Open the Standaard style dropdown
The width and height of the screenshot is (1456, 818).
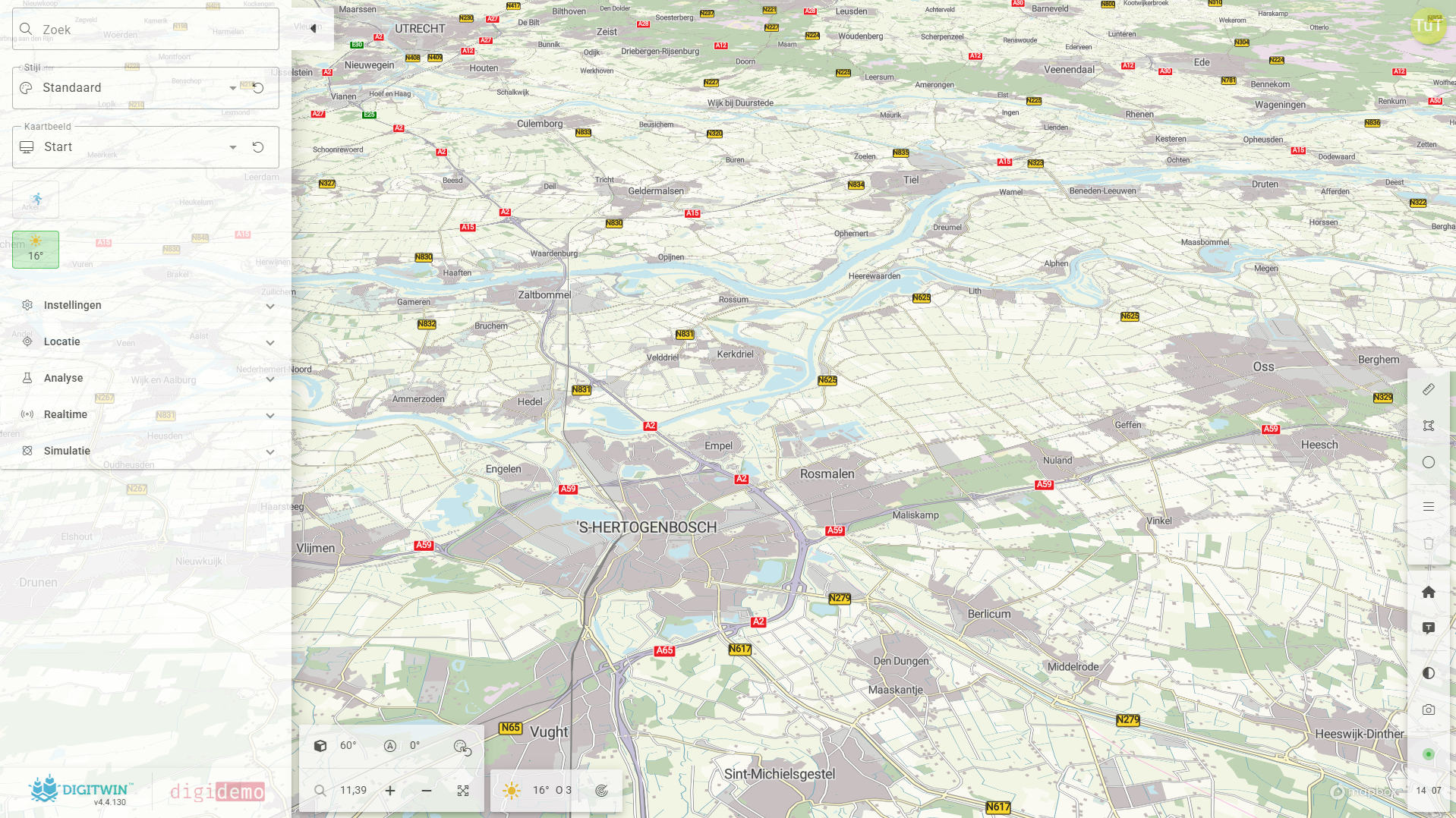233,87
